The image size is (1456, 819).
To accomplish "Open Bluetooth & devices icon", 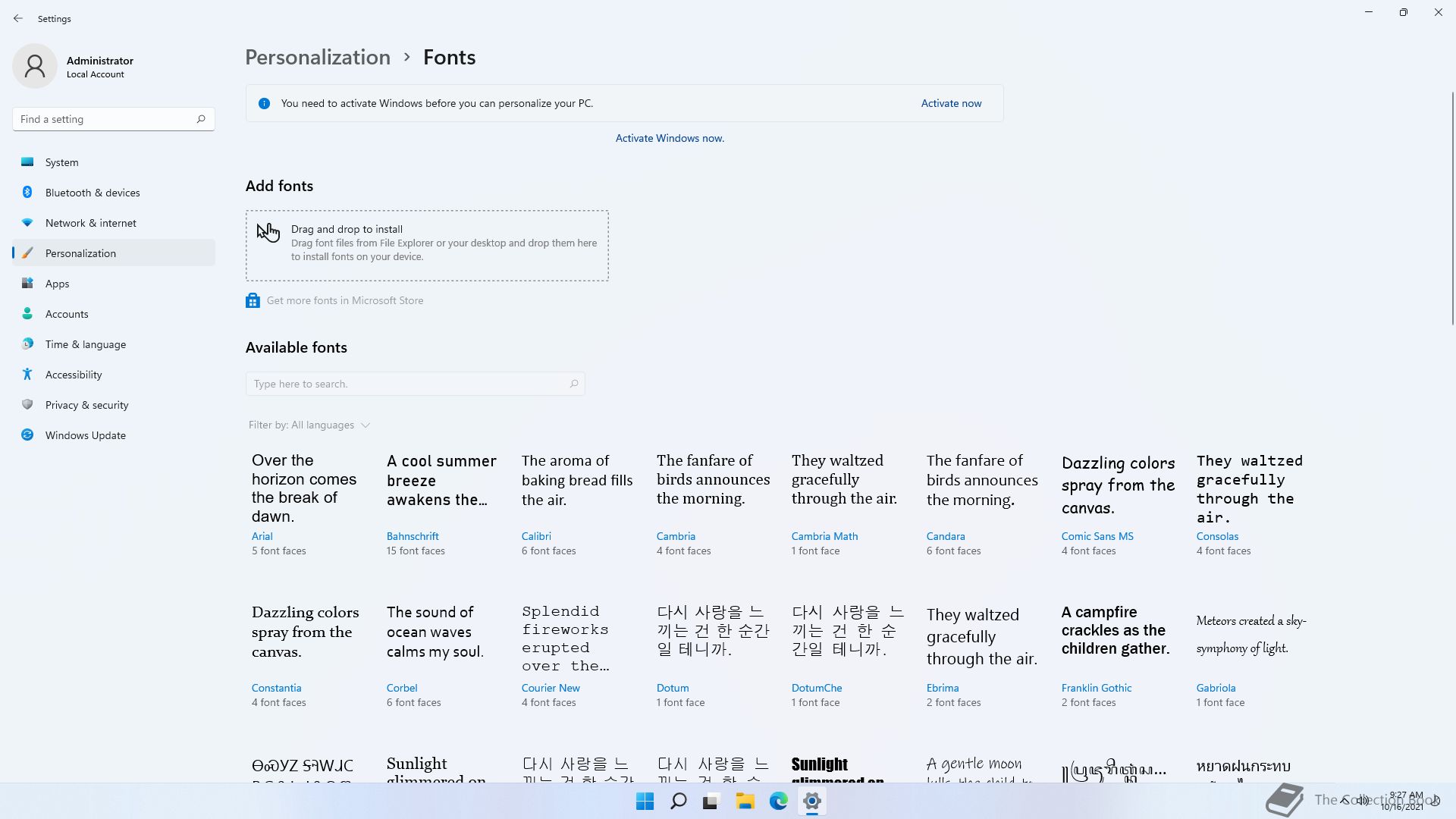I will coord(27,192).
